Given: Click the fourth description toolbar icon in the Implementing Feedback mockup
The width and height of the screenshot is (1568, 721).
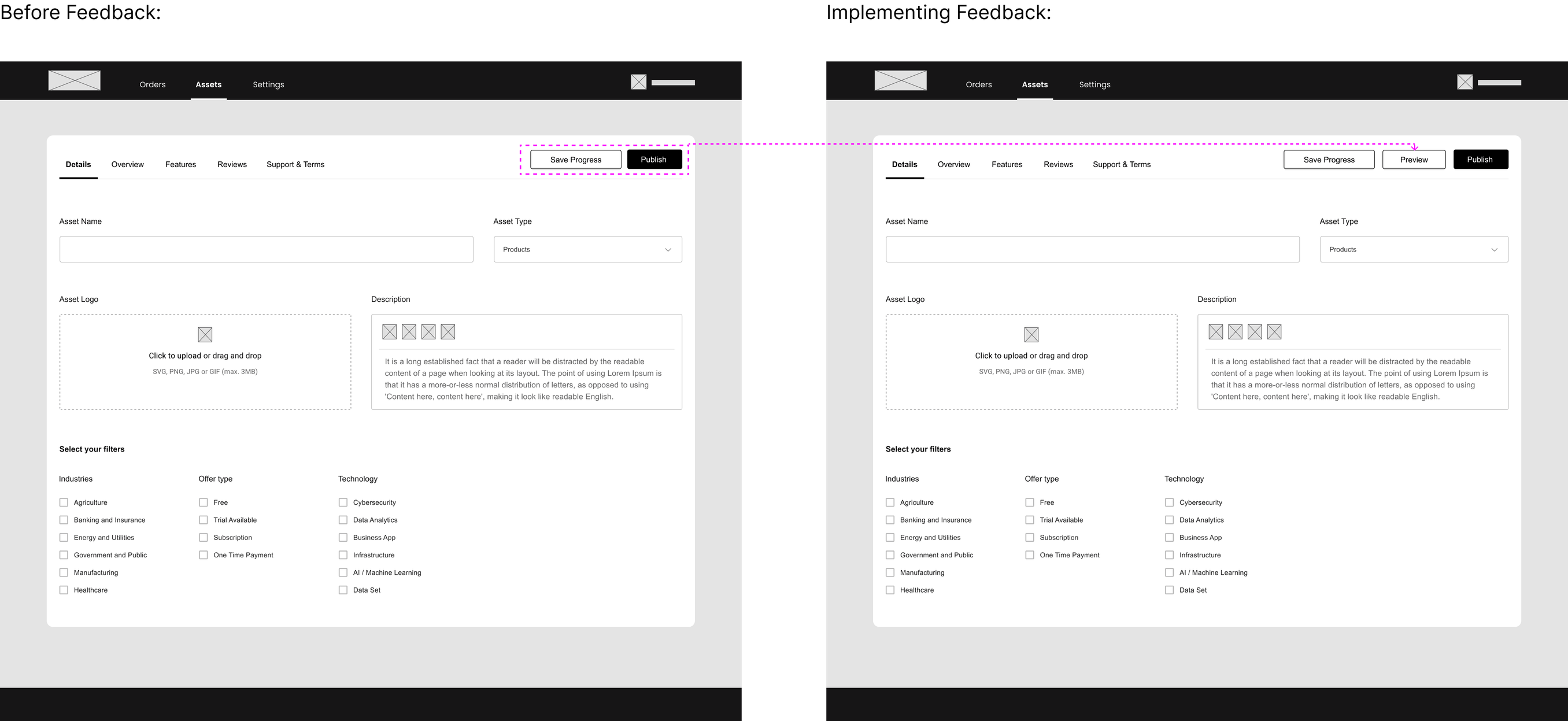Looking at the screenshot, I should click(1274, 332).
